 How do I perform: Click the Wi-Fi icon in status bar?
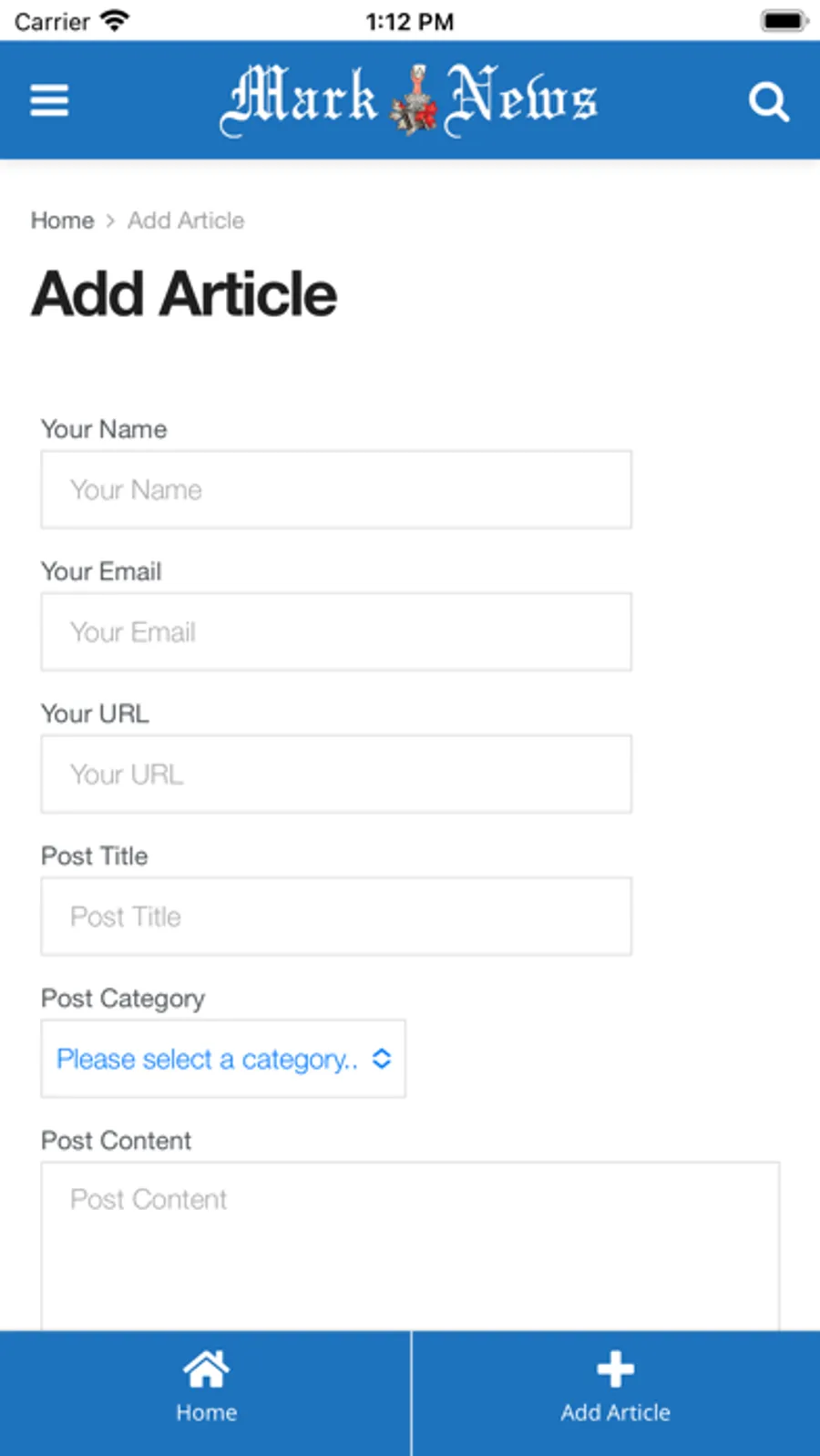click(x=114, y=21)
